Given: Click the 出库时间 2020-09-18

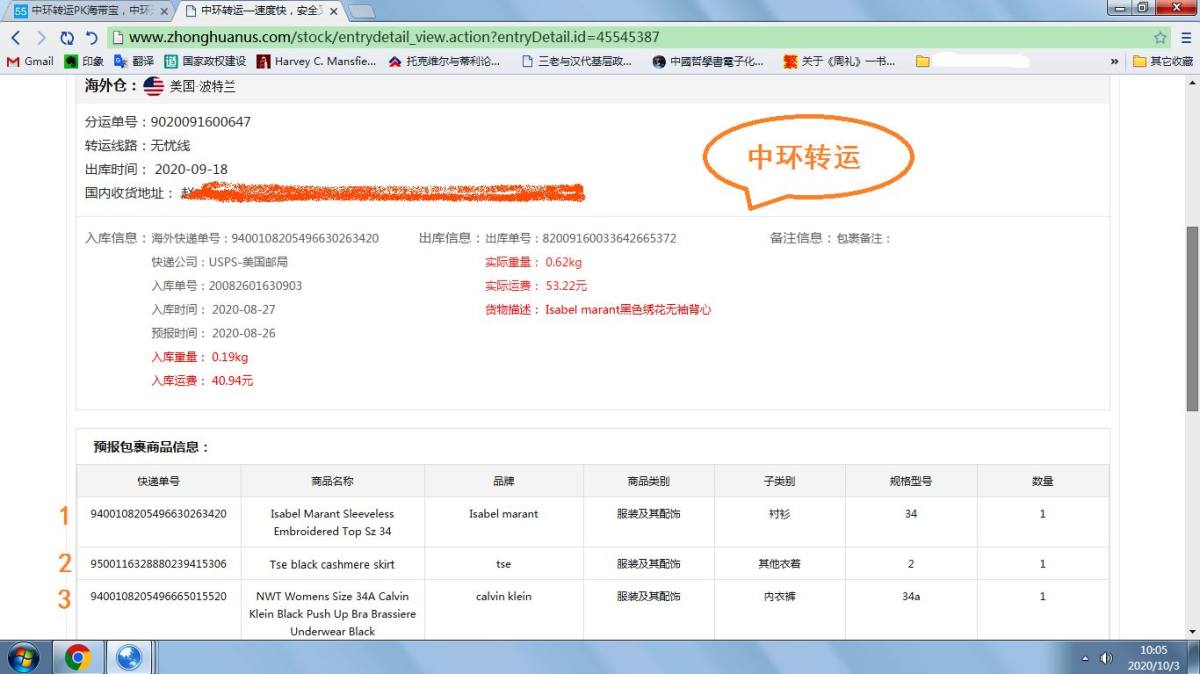Looking at the screenshot, I should pos(156,169).
